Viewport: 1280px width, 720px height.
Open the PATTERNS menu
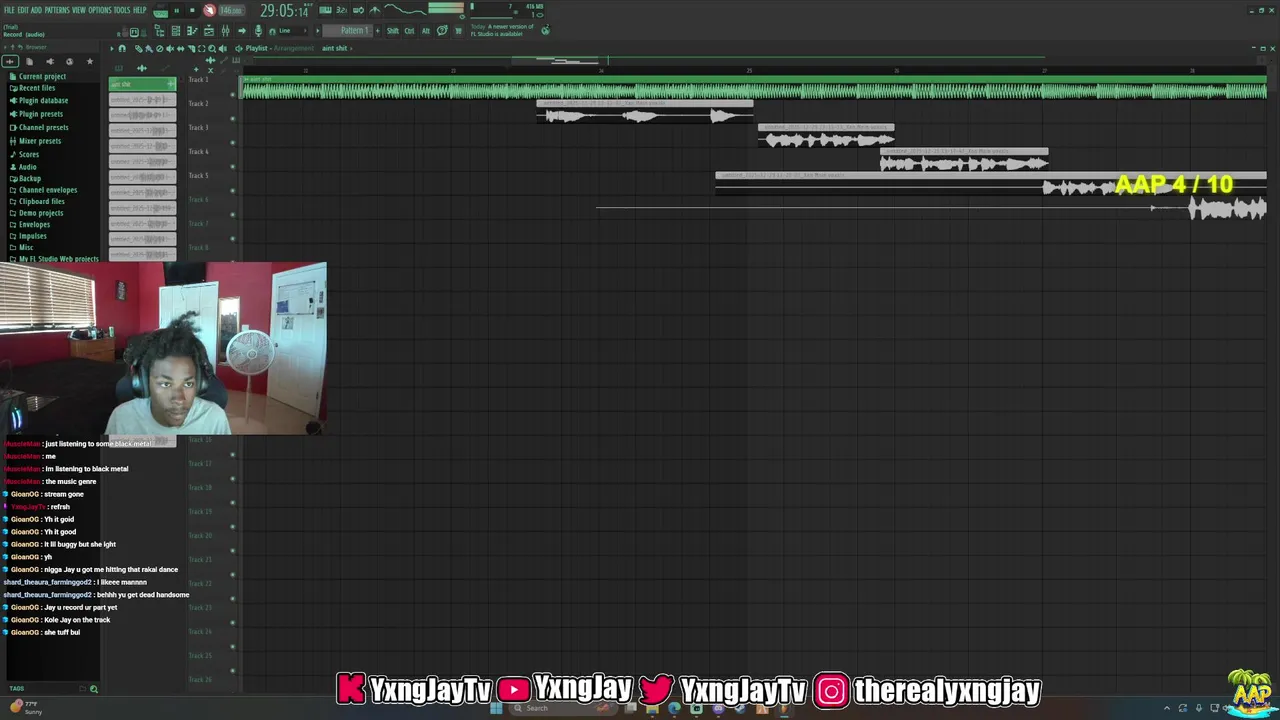point(57,10)
